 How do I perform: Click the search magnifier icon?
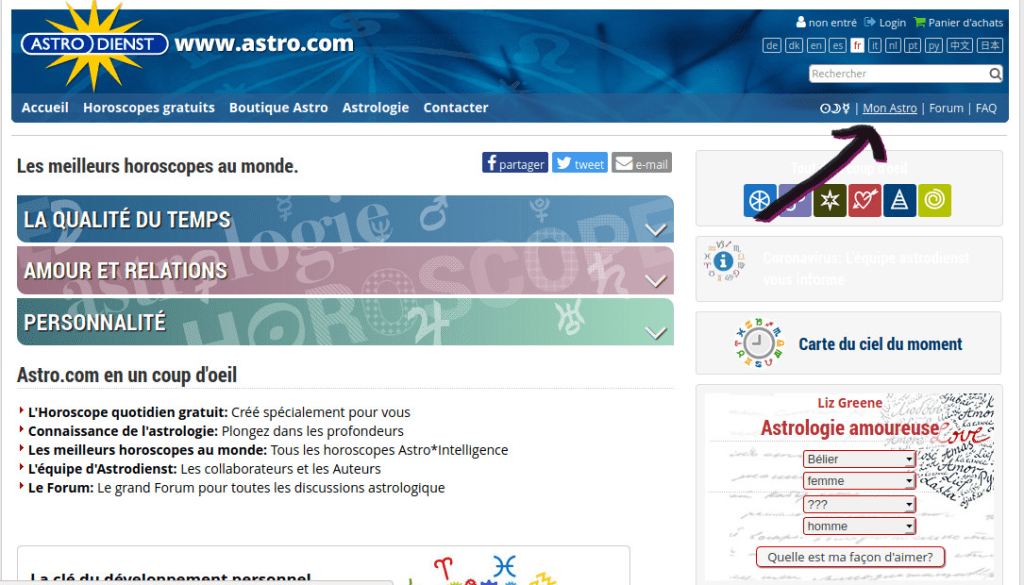995,73
